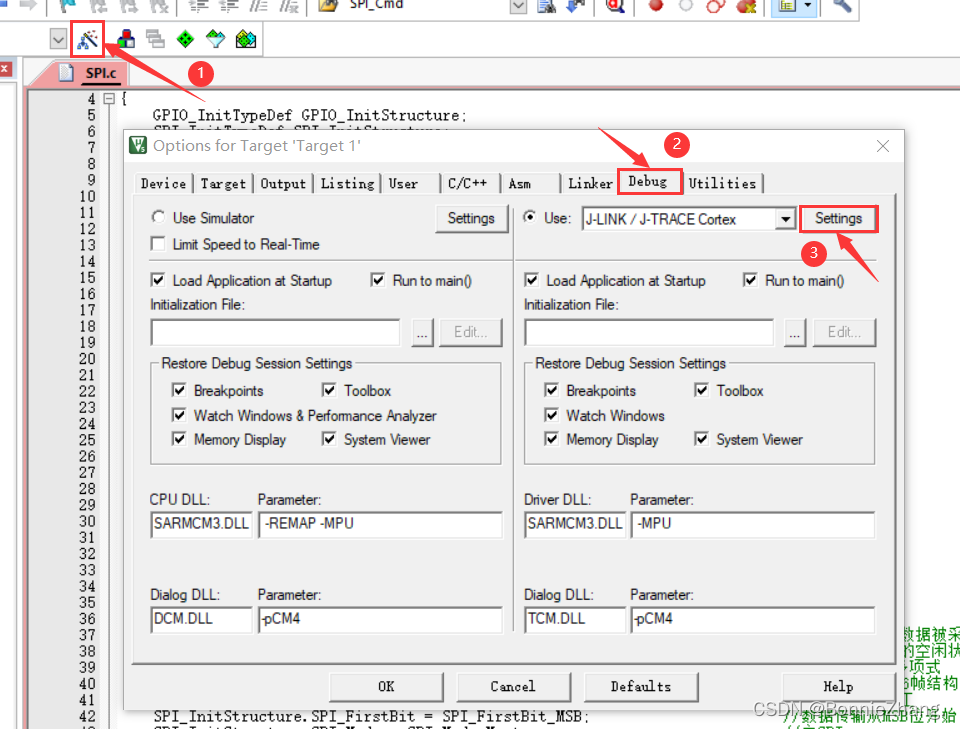
Task: Switch to the Linker tab
Action: click(590, 184)
